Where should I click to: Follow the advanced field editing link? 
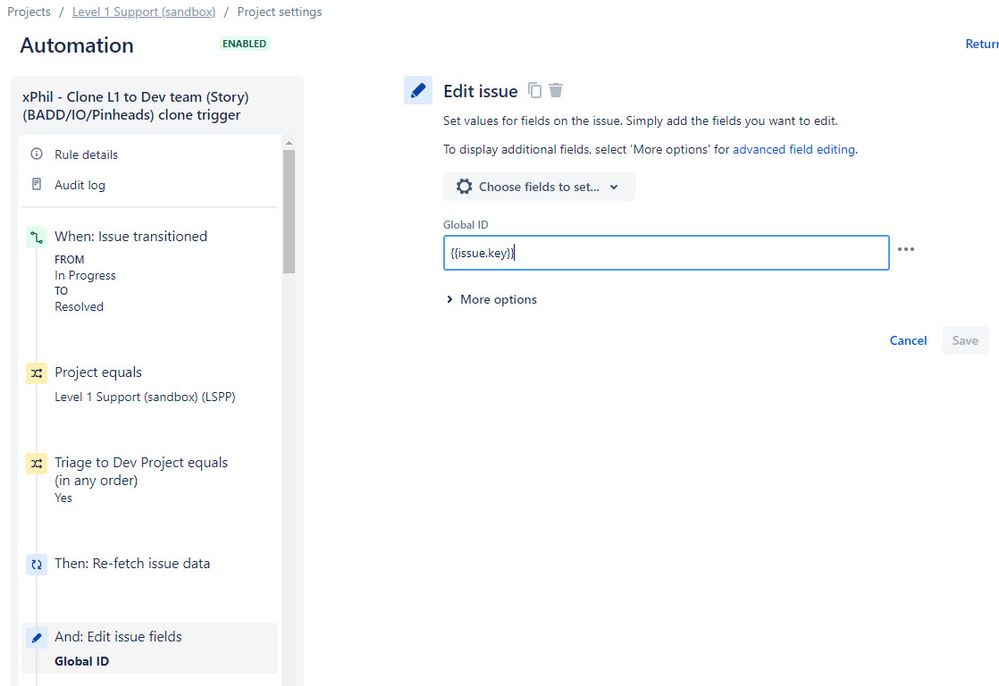[x=793, y=149]
